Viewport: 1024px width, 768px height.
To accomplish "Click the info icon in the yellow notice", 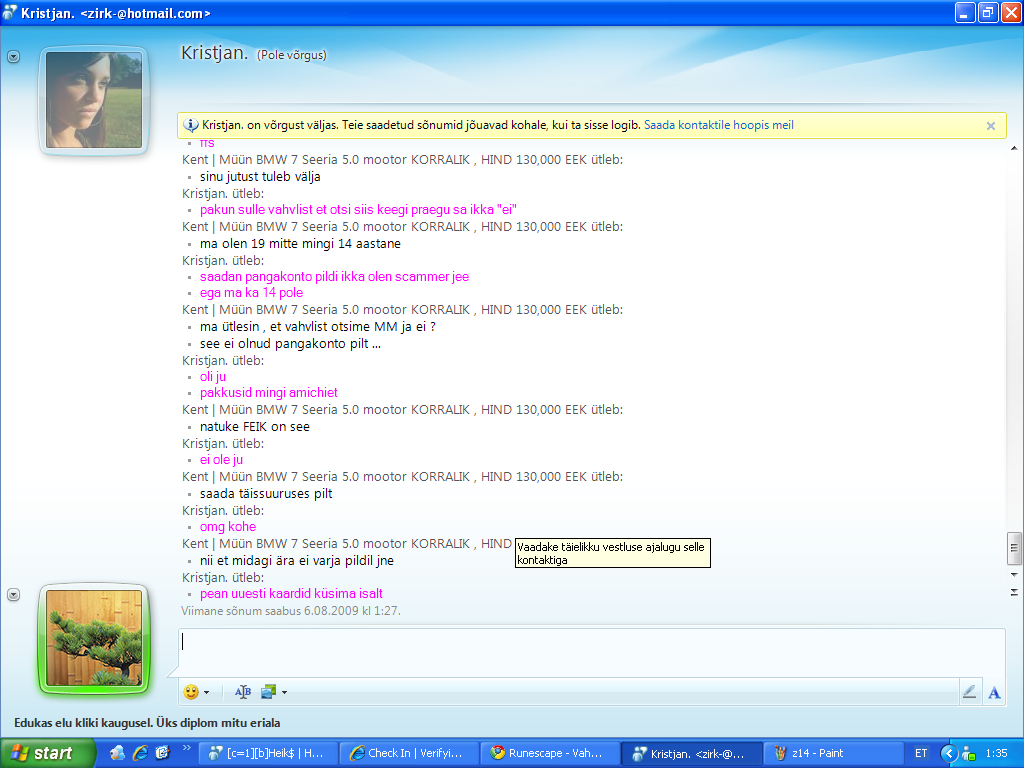I will click(x=191, y=125).
